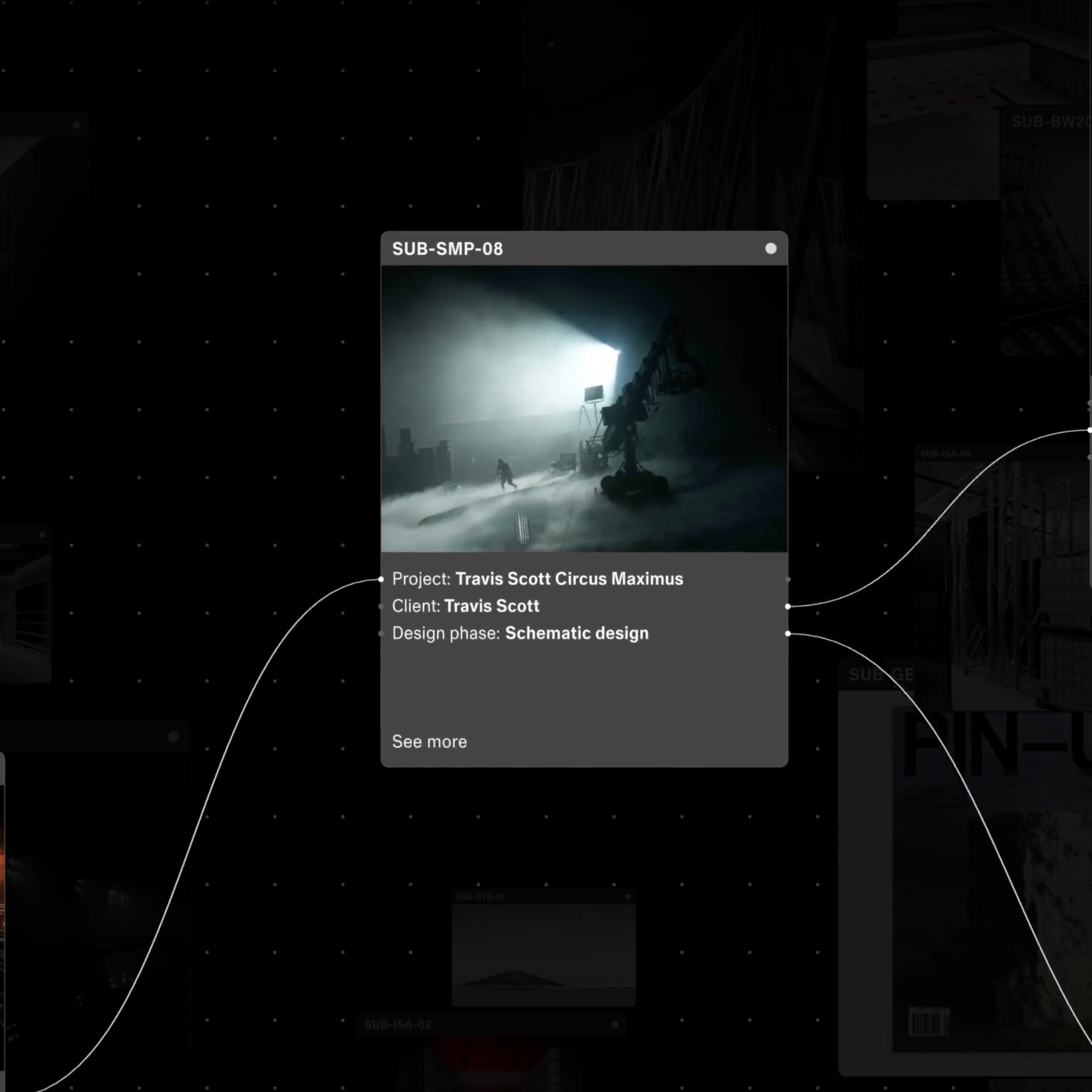Click See more on SUB-SMP-08 card
The height and width of the screenshot is (1092, 1092).
[429, 742]
